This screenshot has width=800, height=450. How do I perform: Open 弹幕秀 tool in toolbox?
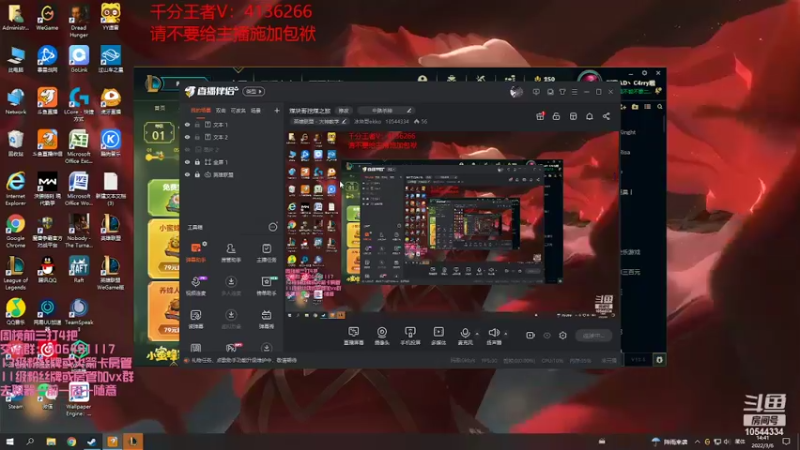pos(266,319)
